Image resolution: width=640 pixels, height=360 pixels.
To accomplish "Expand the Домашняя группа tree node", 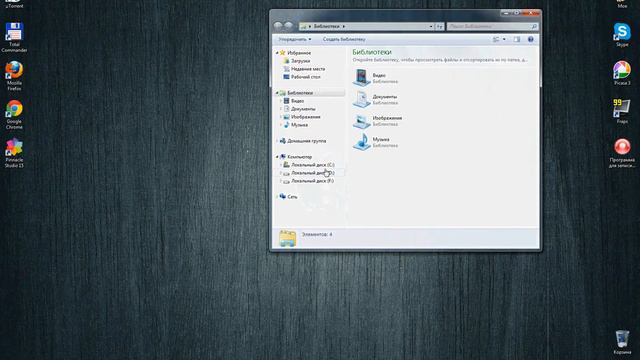I will pyautogui.click(x=277, y=141).
